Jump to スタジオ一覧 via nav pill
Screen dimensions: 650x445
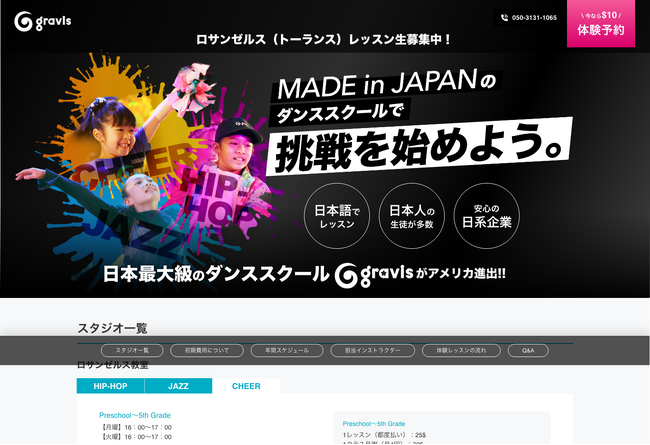tap(132, 350)
